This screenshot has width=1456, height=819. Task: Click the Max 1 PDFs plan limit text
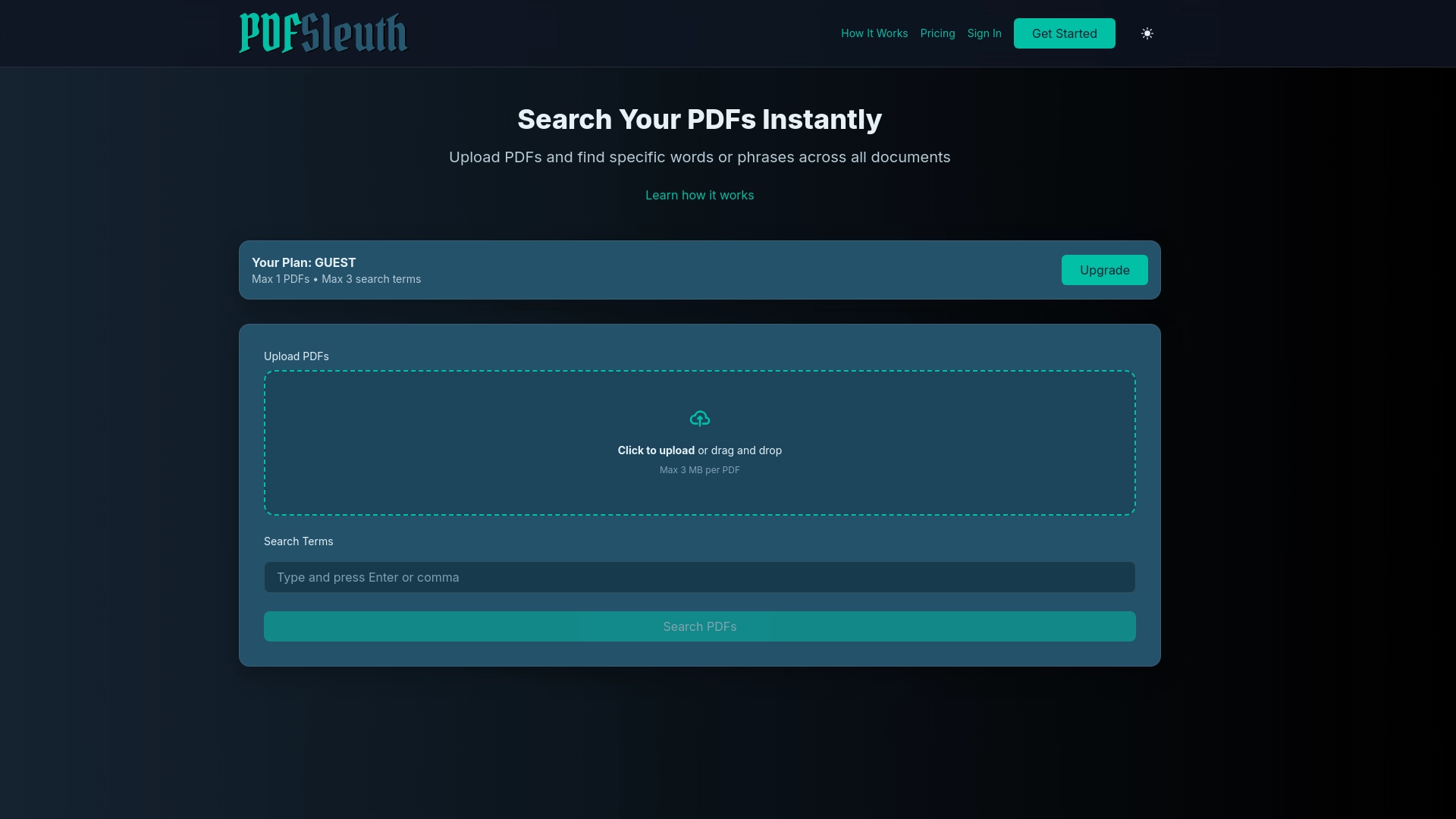[280, 279]
